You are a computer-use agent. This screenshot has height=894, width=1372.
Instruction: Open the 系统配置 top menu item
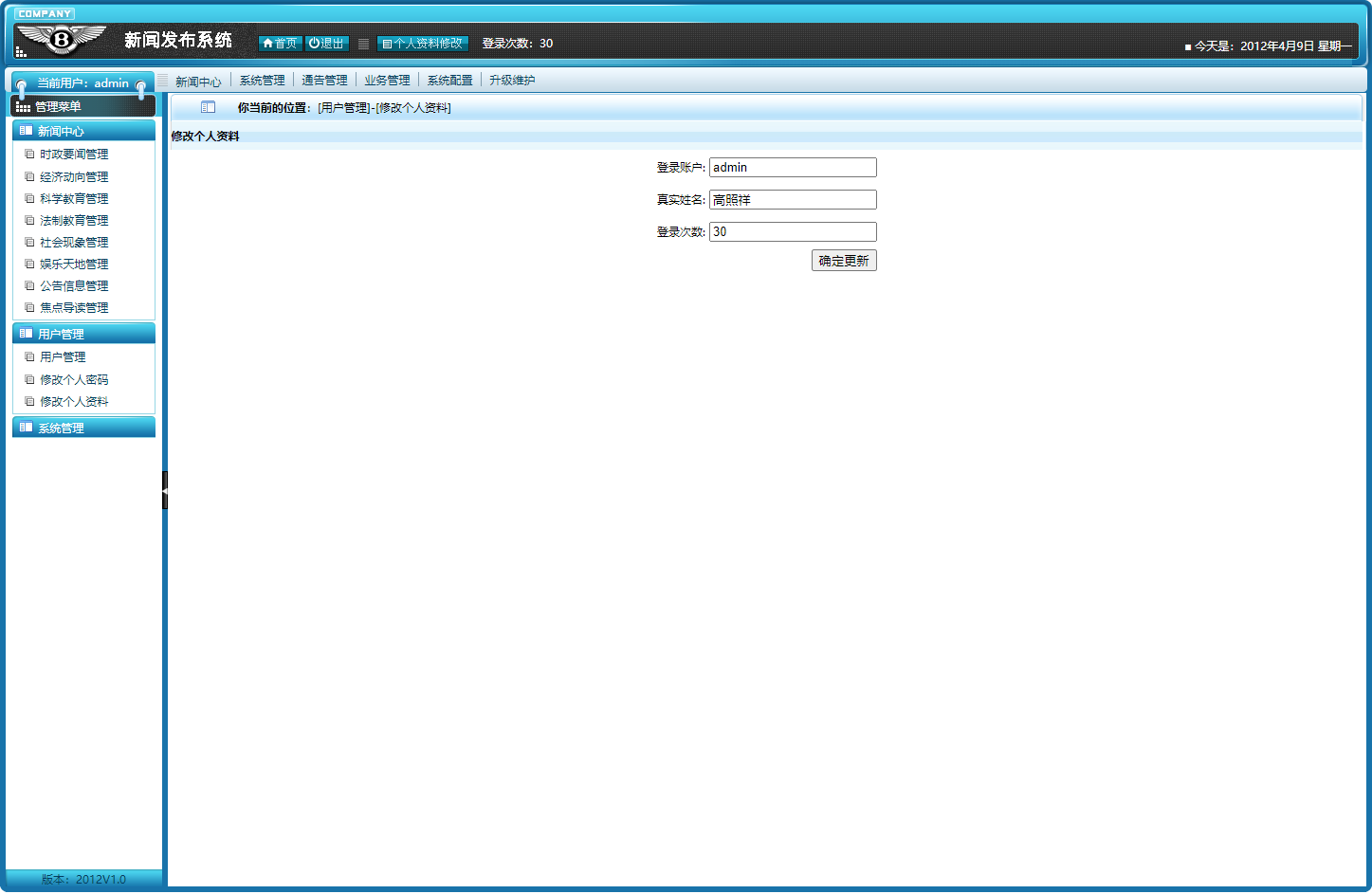tap(449, 81)
